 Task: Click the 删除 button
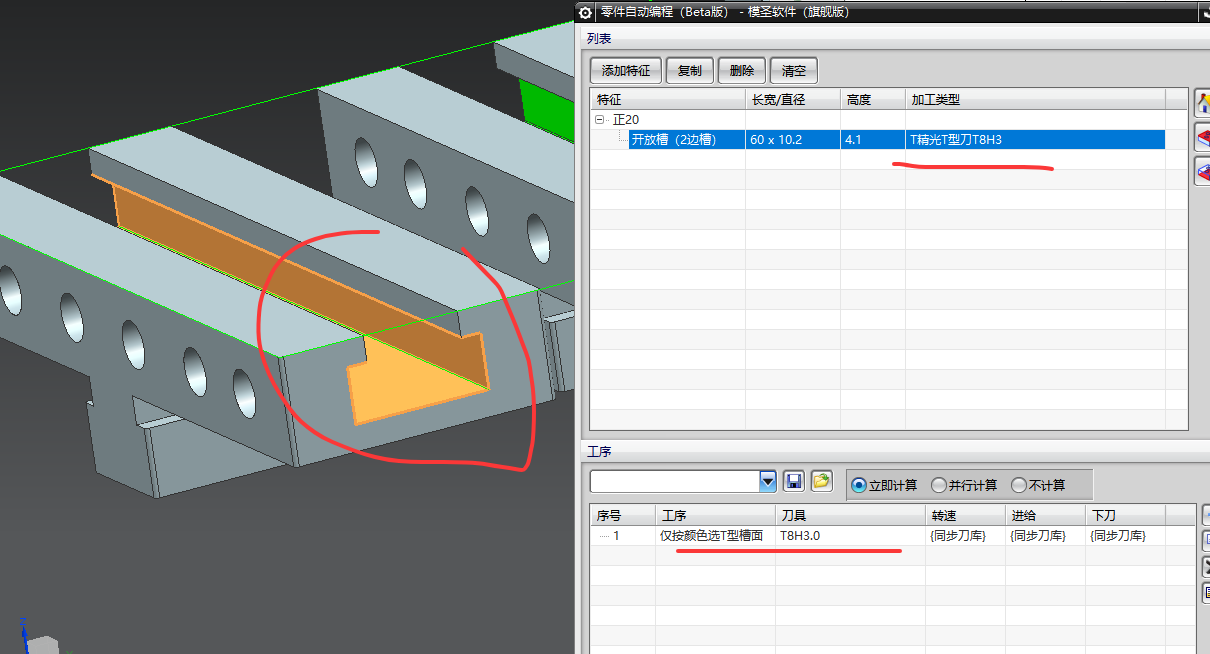pos(742,71)
